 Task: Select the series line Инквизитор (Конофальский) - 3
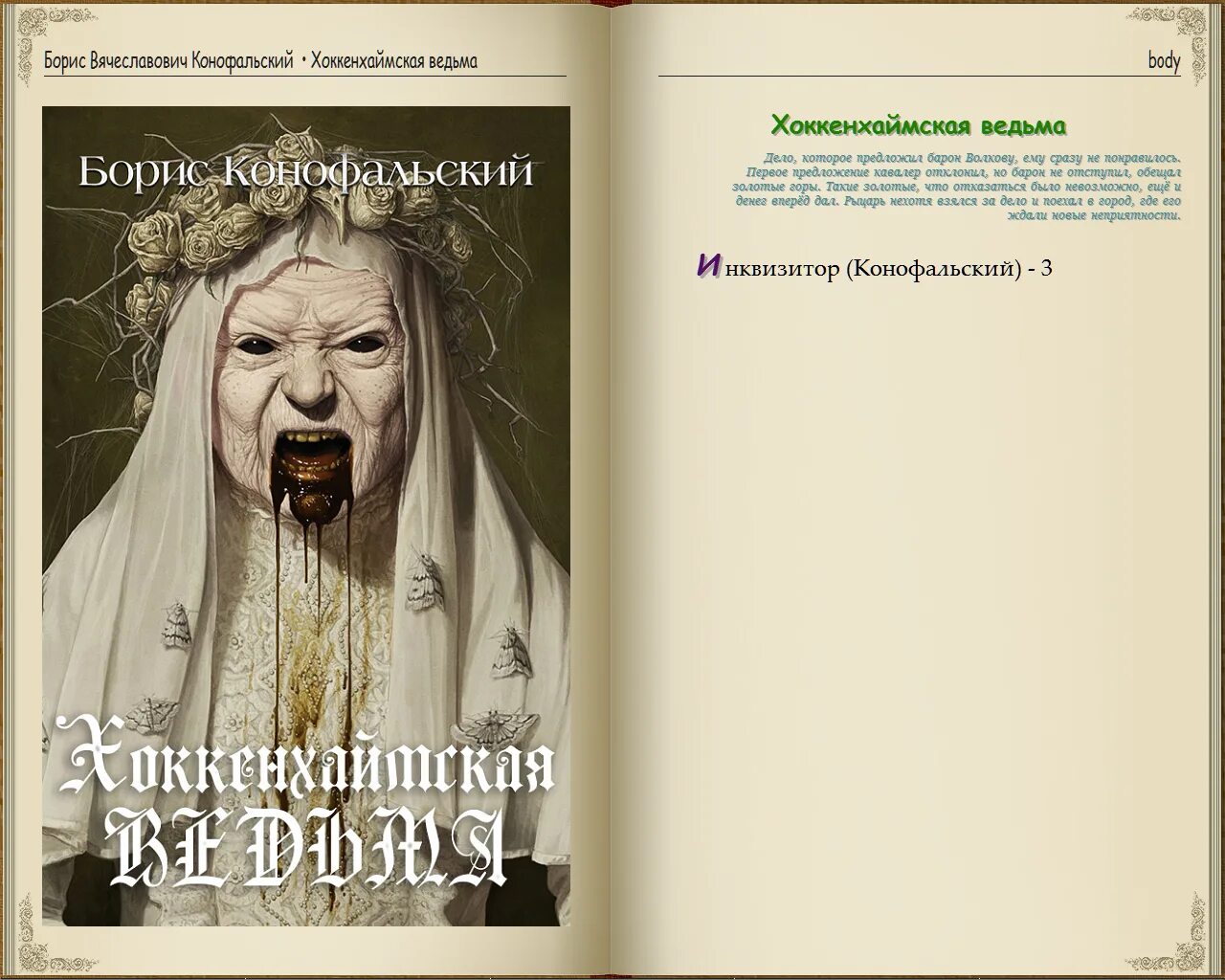(875, 267)
